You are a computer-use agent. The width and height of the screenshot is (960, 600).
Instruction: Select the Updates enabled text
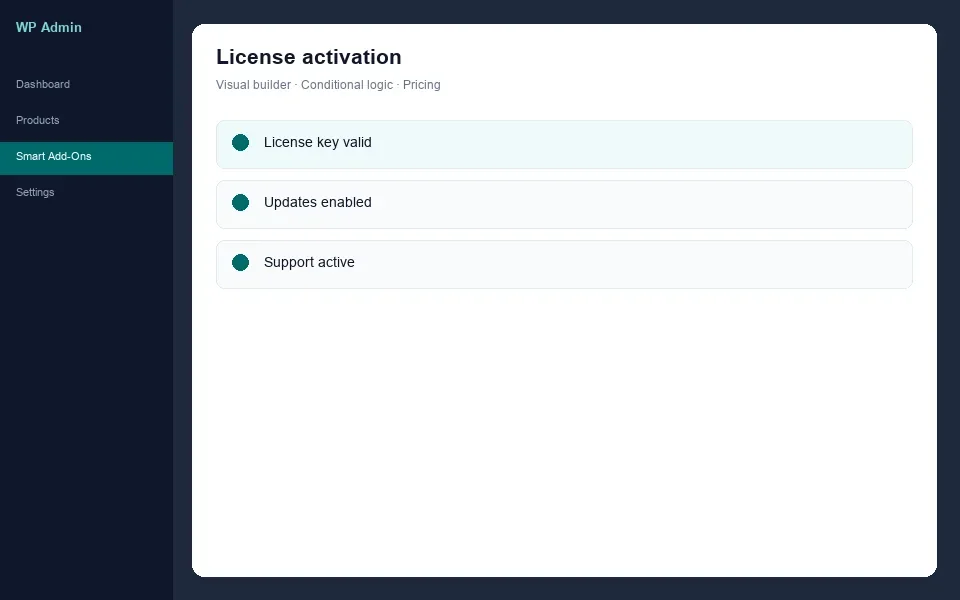318,203
